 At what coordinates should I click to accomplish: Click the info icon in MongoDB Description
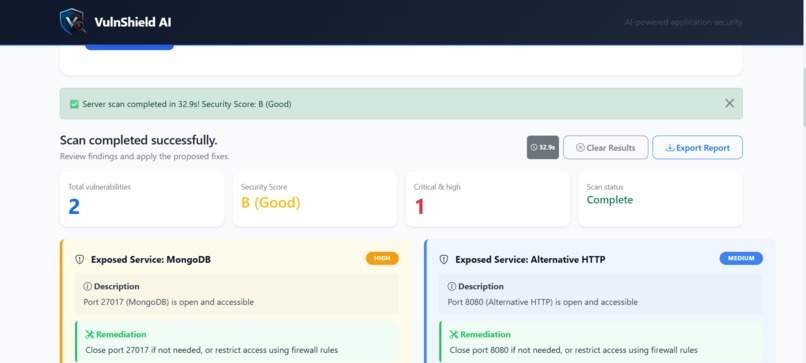coord(87,286)
